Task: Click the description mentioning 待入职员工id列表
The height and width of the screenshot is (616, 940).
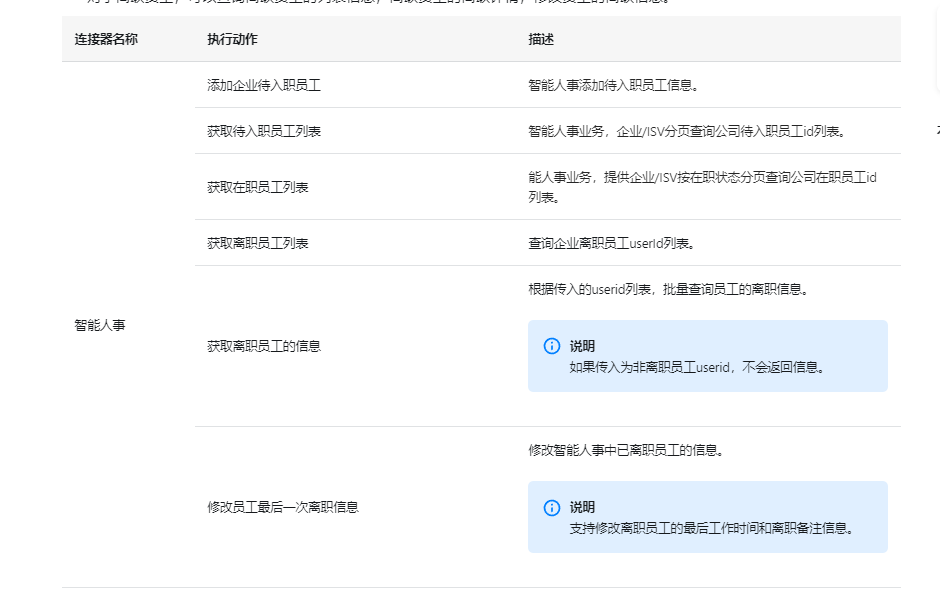Action: (x=686, y=132)
